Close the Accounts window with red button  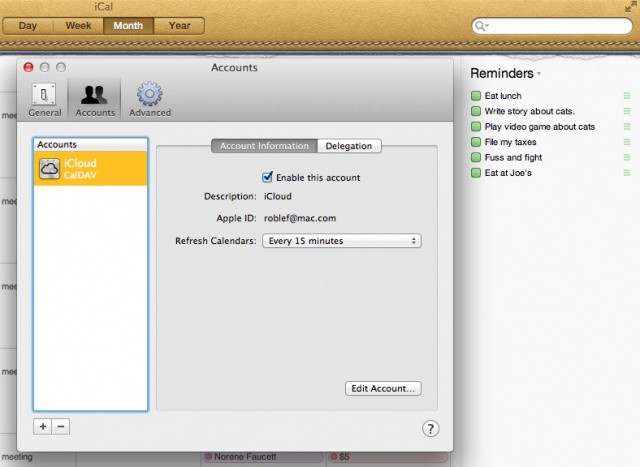pos(28,67)
